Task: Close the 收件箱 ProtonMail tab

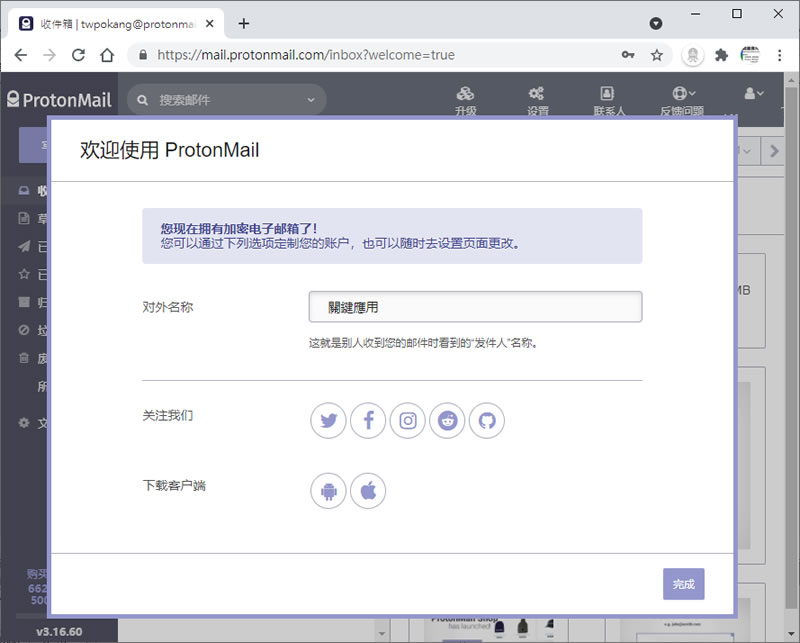Action: click(x=210, y=23)
